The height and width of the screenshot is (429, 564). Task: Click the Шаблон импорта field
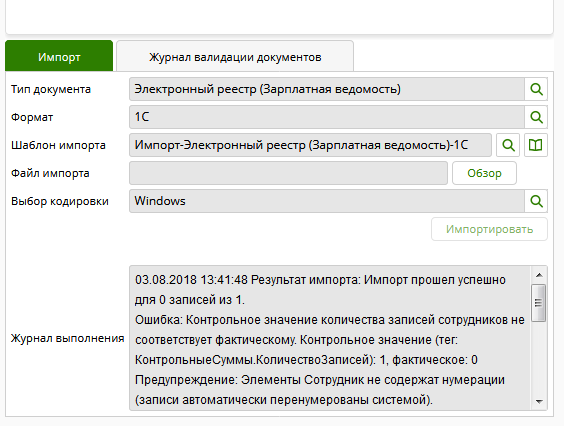pos(310,145)
